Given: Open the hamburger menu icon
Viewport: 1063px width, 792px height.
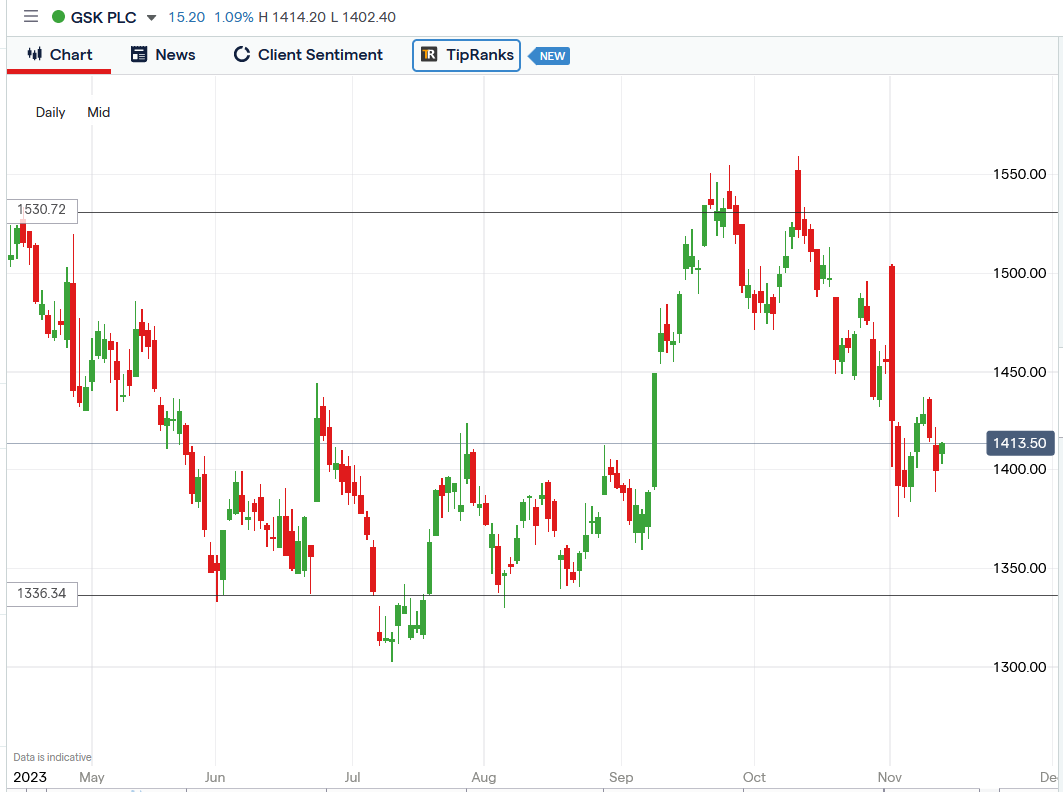Looking at the screenshot, I should [31, 17].
